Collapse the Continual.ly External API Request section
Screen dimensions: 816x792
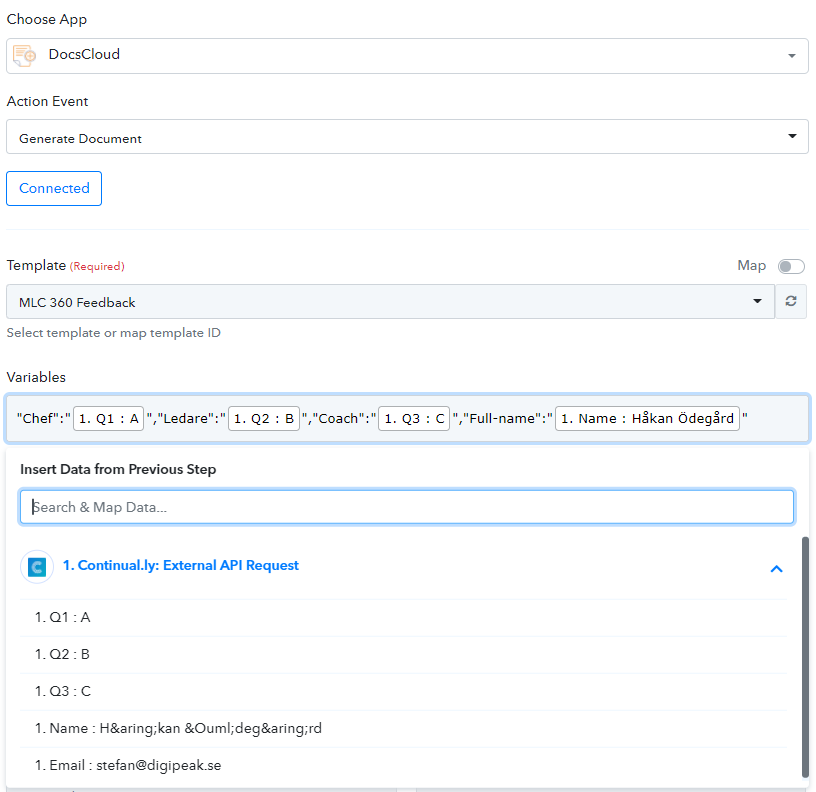[776, 568]
